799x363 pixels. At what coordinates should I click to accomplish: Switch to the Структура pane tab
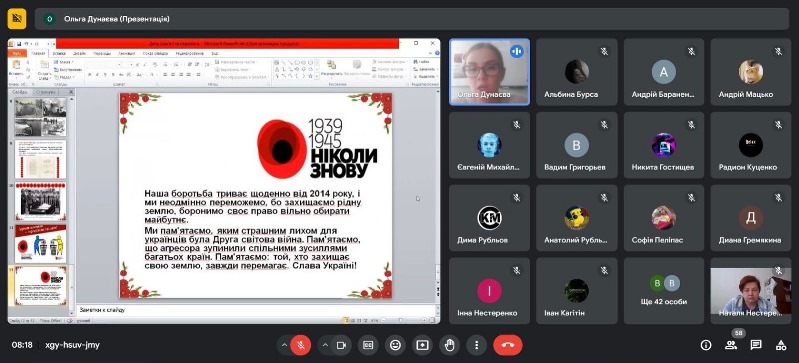click(x=46, y=92)
